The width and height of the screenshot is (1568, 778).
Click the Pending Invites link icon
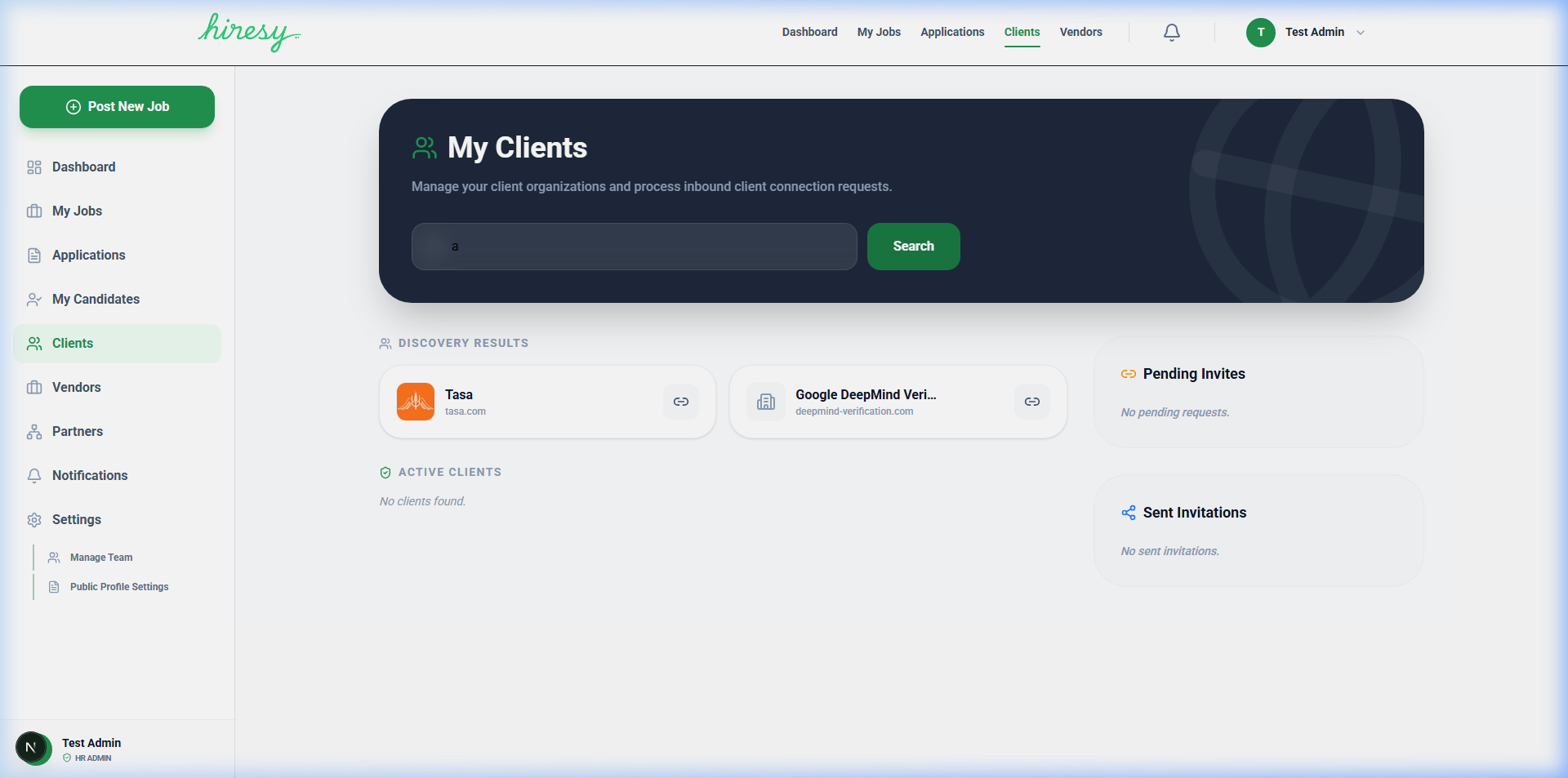coord(1129,374)
